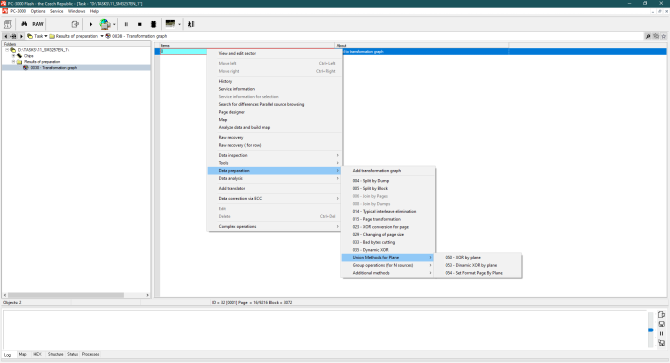Click the chip toolbar icon

(153, 24)
